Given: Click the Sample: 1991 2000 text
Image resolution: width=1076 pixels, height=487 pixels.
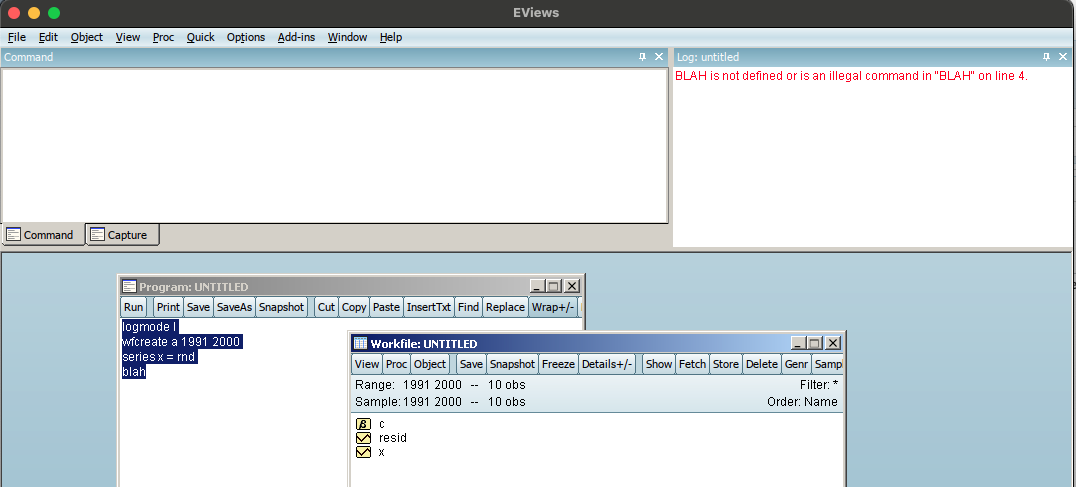Looking at the screenshot, I should point(408,401).
